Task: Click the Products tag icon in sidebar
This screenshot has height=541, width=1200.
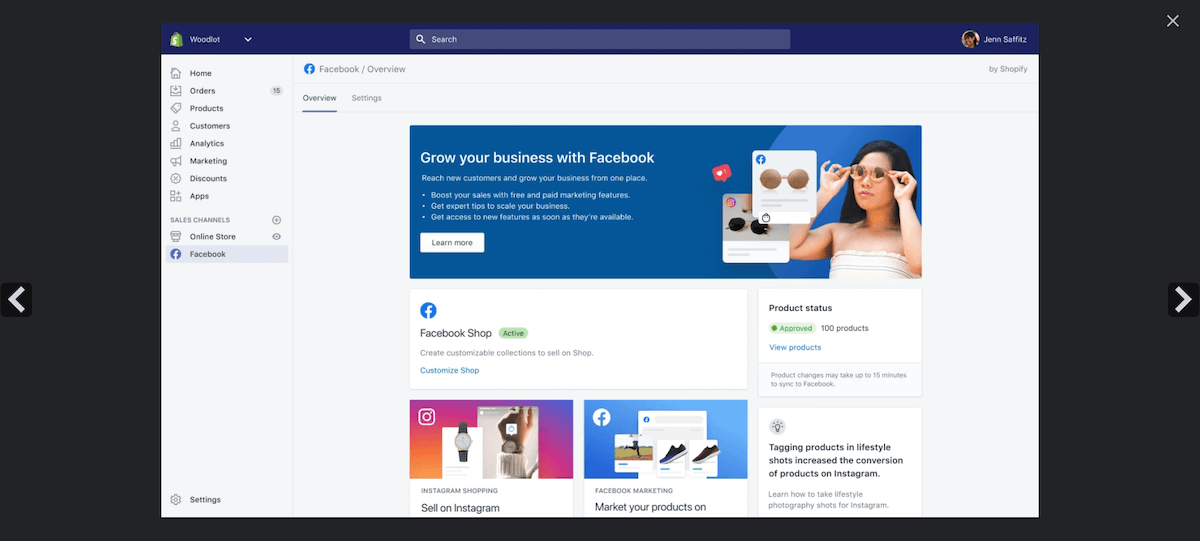Action: click(x=176, y=108)
